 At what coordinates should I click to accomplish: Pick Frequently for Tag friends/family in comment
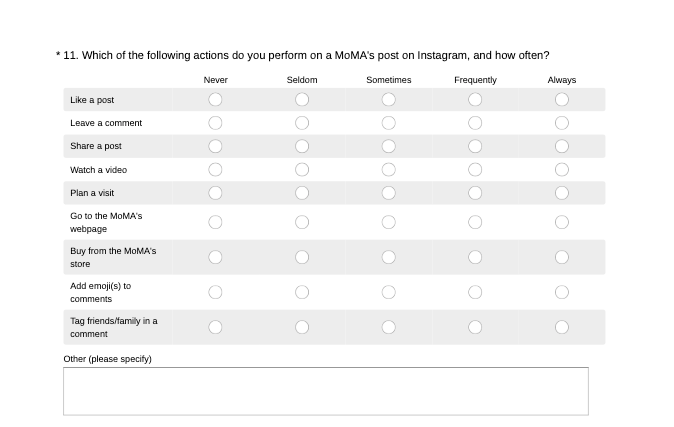click(x=475, y=327)
